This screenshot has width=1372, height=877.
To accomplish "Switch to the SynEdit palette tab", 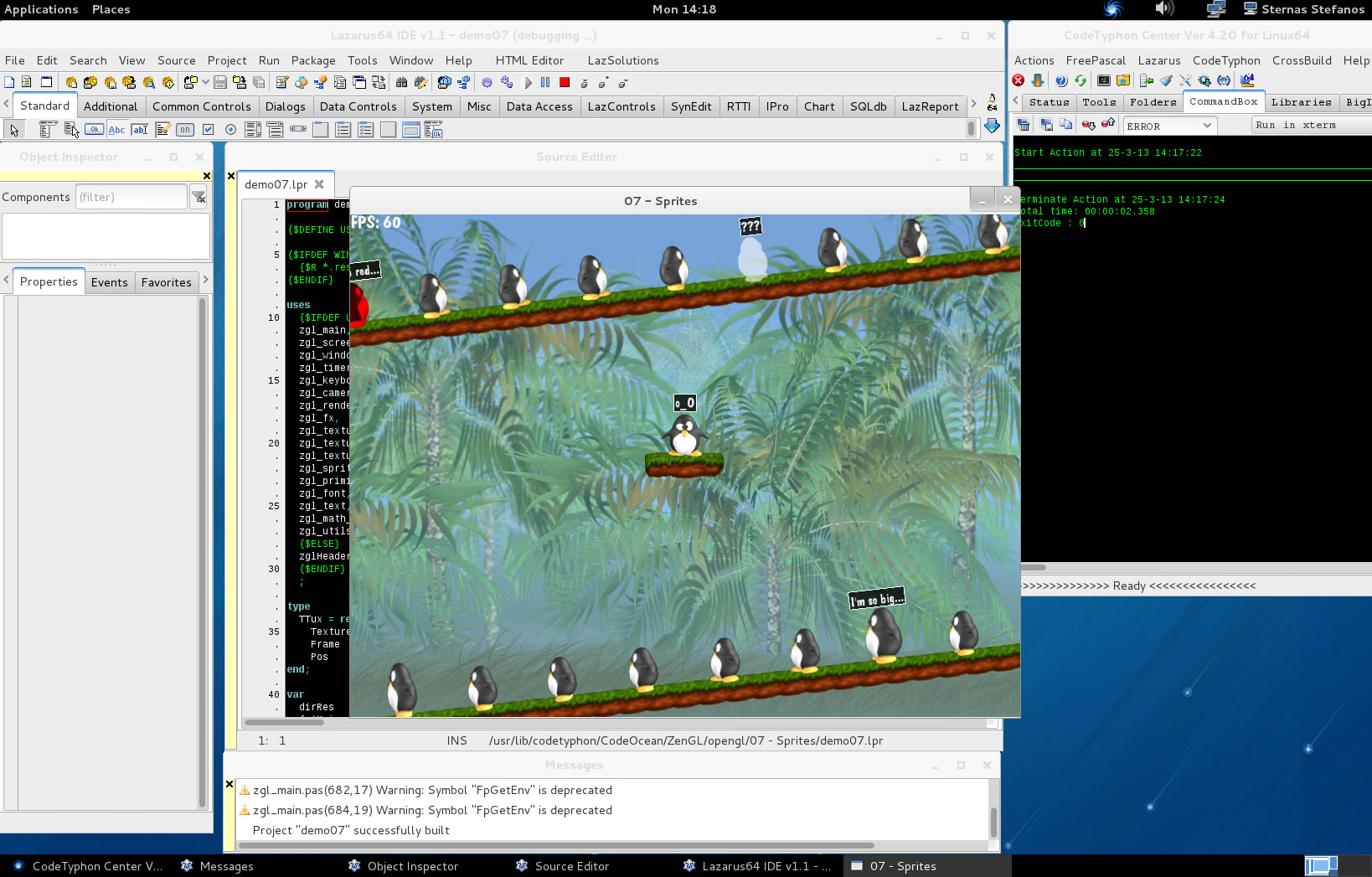I will click(x=691, y=106).
